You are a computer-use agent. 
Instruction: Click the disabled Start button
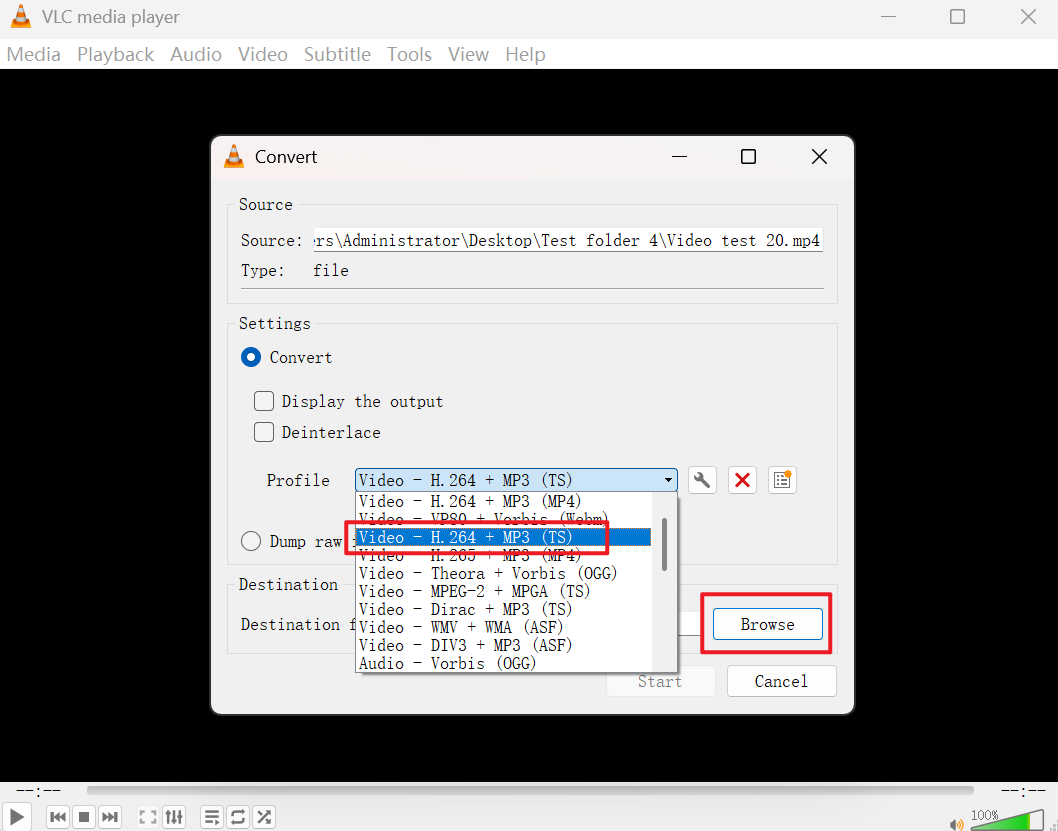tap(661, 681)
